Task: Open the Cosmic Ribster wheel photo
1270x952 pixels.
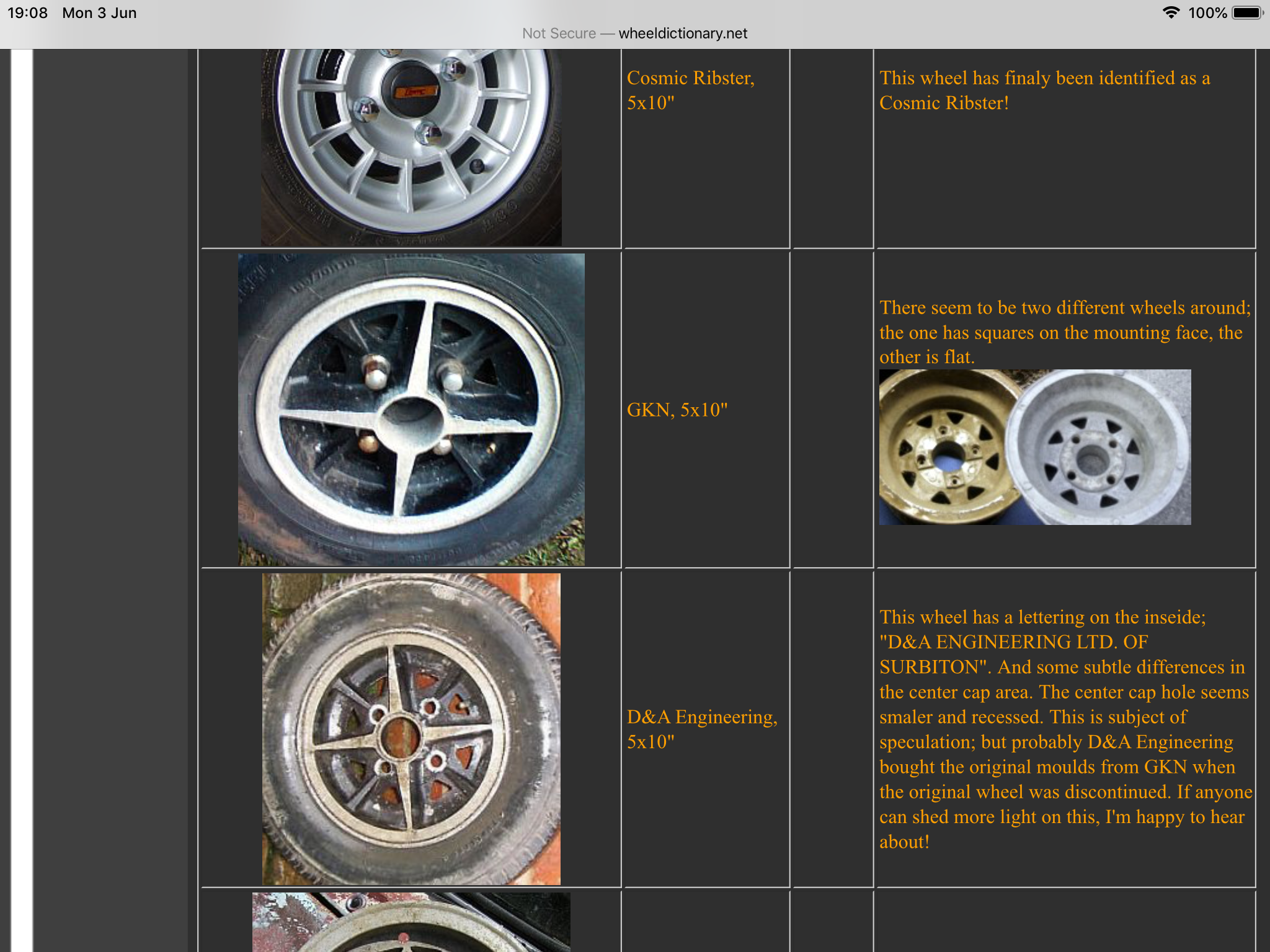Action: (411, 148)
